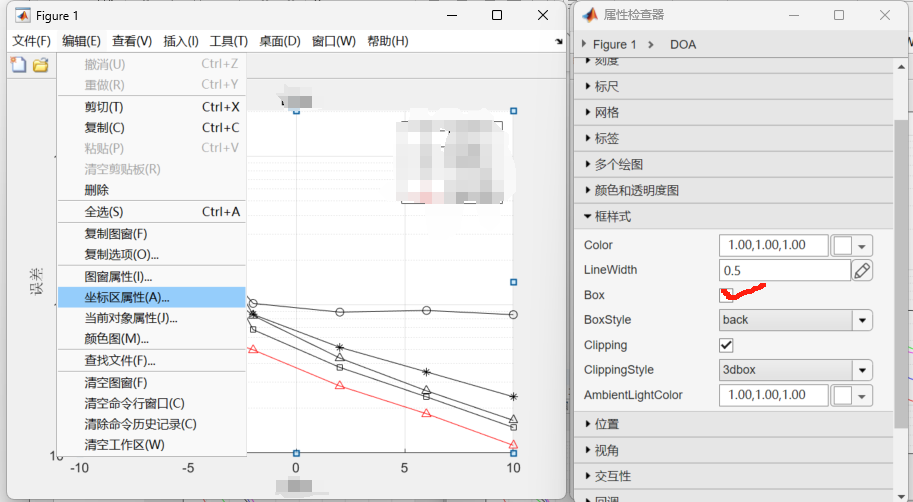This screenshot has width=913, height=502.
Task: Click DOA breadcrumb in inspector
Action: click(683, 45)
